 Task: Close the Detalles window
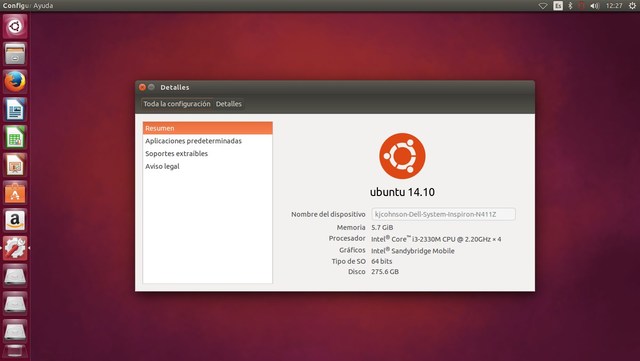pos(142,87)
